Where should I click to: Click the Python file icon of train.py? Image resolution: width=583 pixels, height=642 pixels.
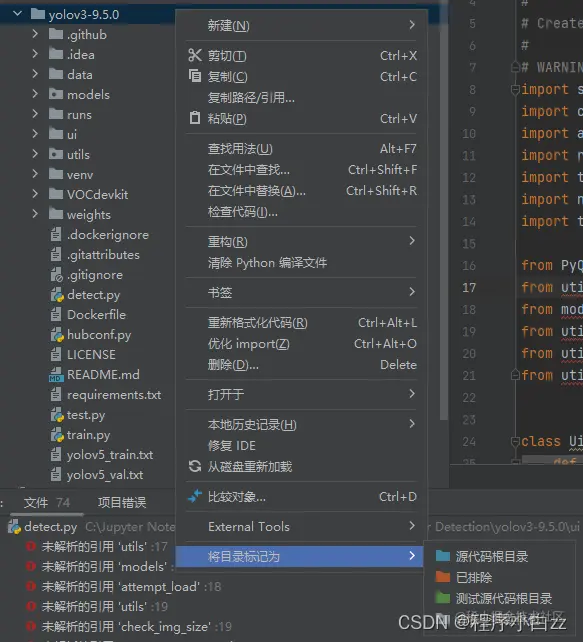click(57, 435)
